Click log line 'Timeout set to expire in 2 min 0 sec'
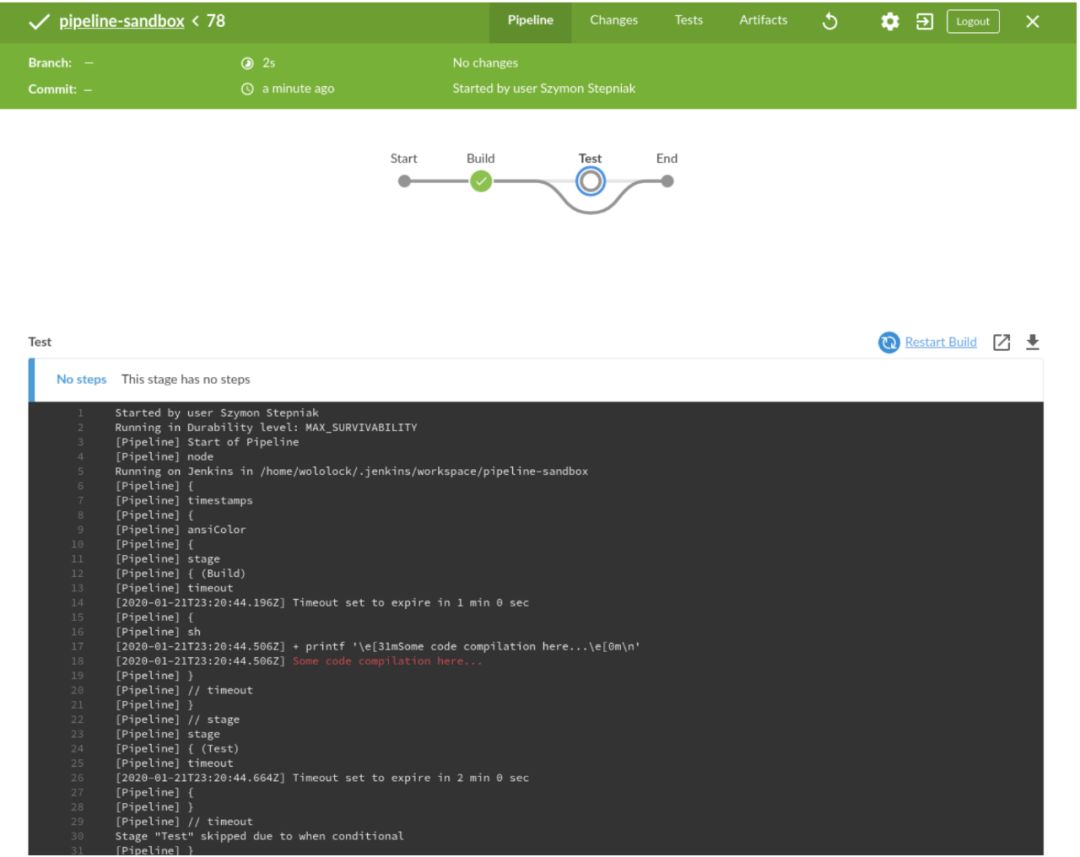1080x857 pixels. [322, 778]
